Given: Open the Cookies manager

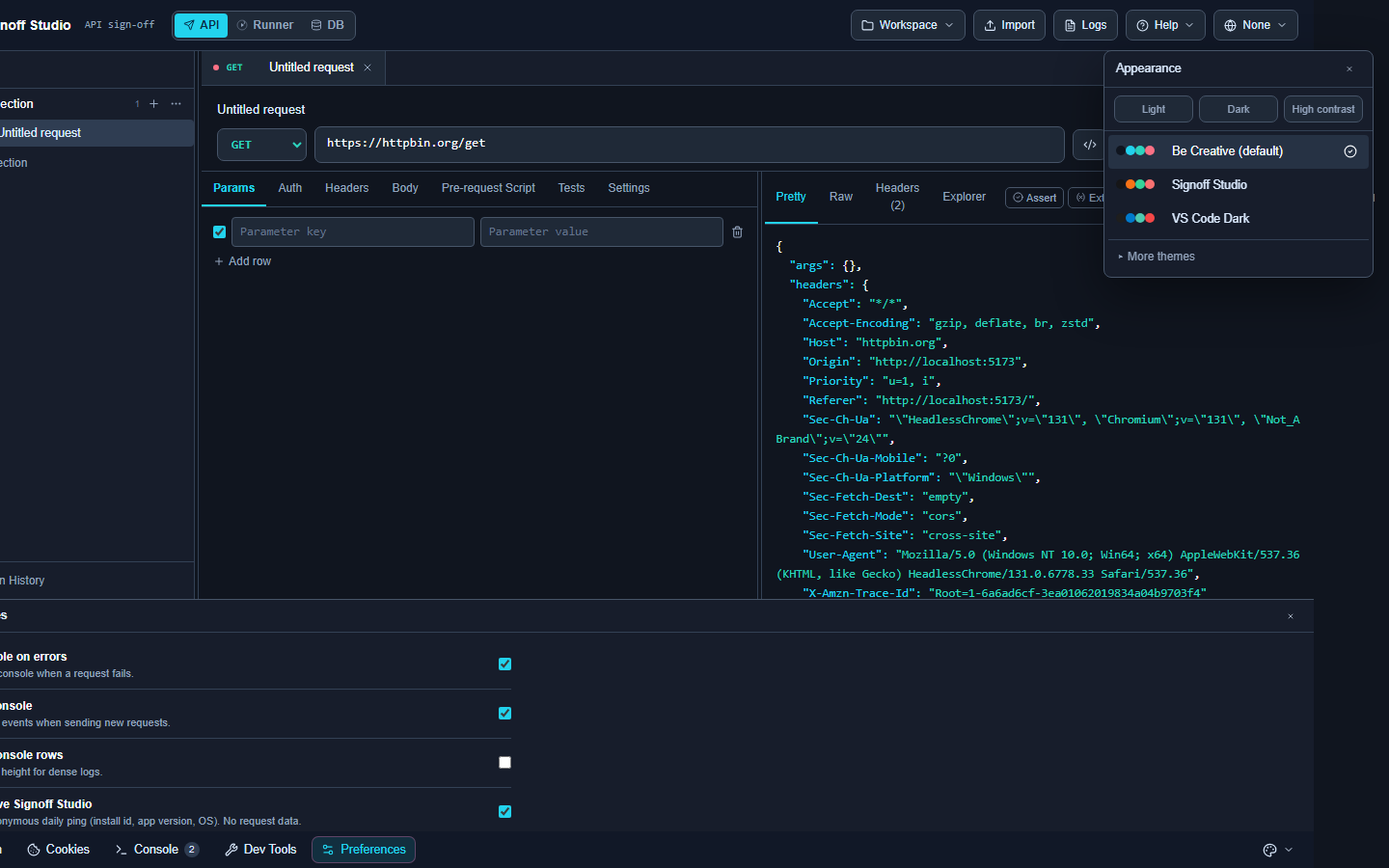Looking at the screenshot, I should coord(59,850).
